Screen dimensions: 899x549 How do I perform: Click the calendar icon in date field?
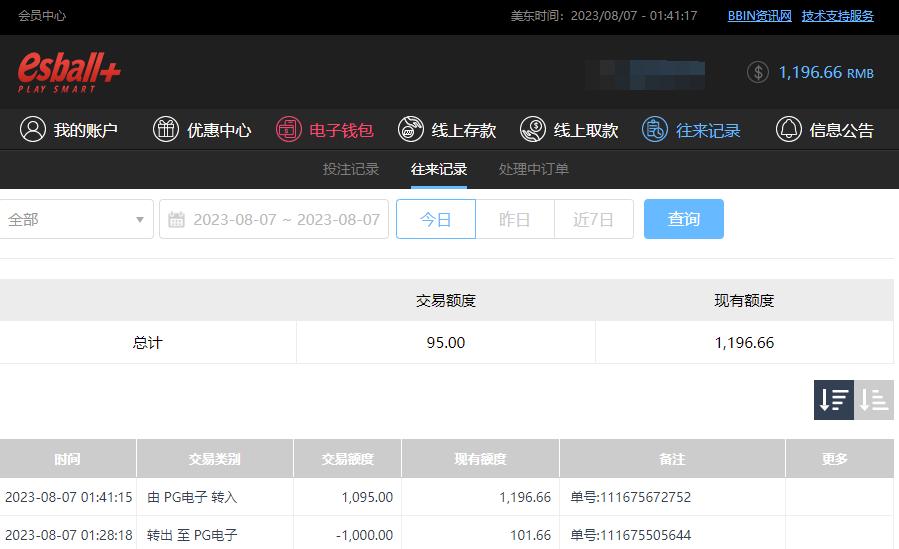(176, 219)
